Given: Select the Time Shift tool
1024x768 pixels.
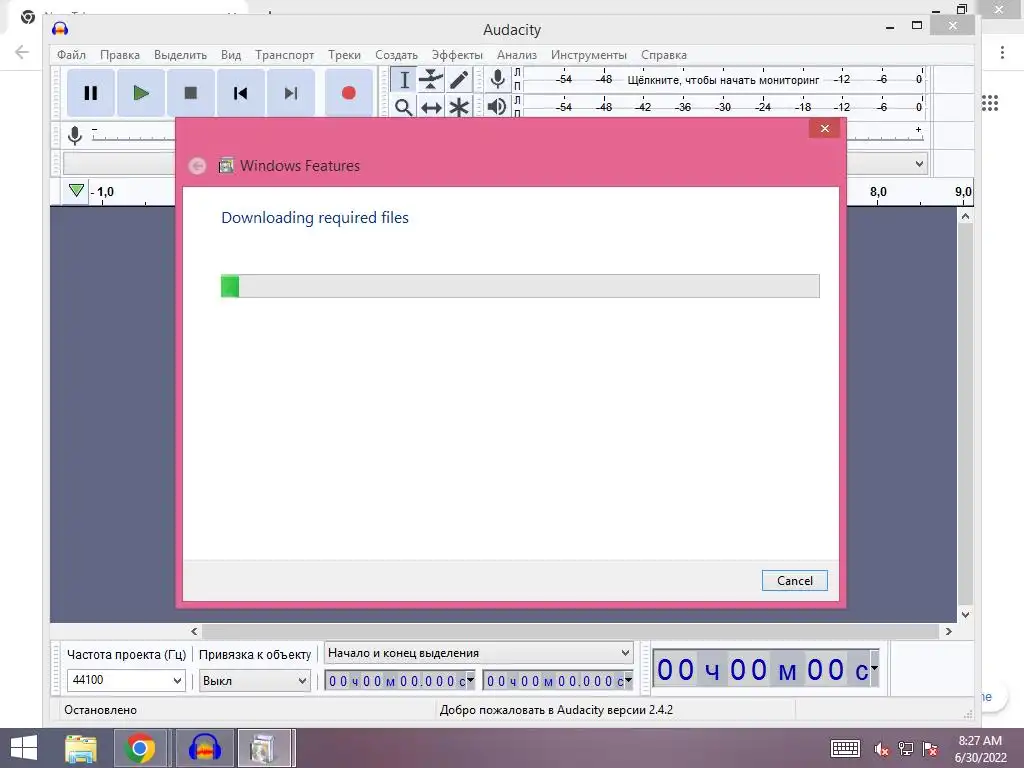Looking at the screenshot, I should 431,106.
